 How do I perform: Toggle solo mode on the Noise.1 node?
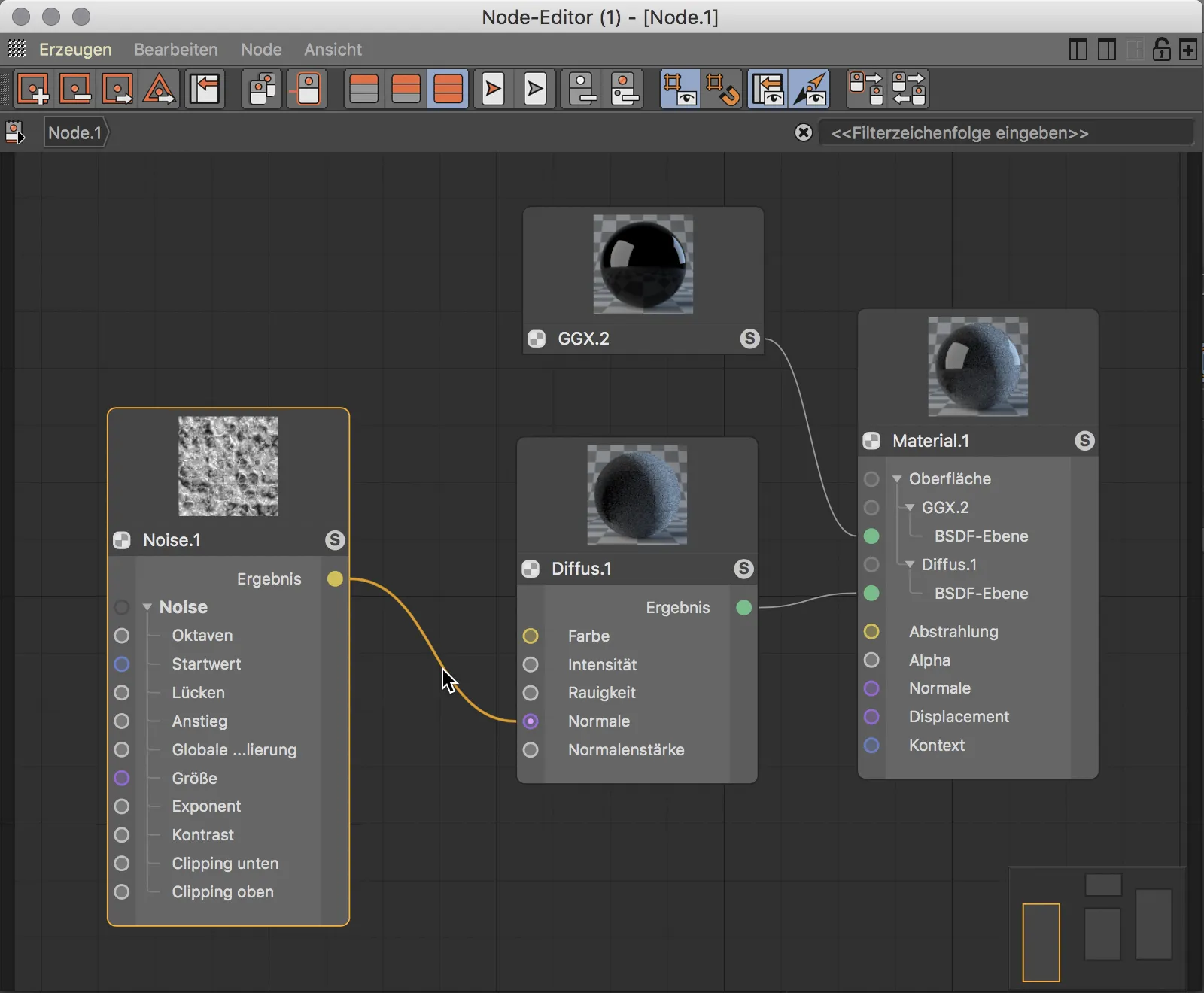pyautogui.click(x=335, y=540)
